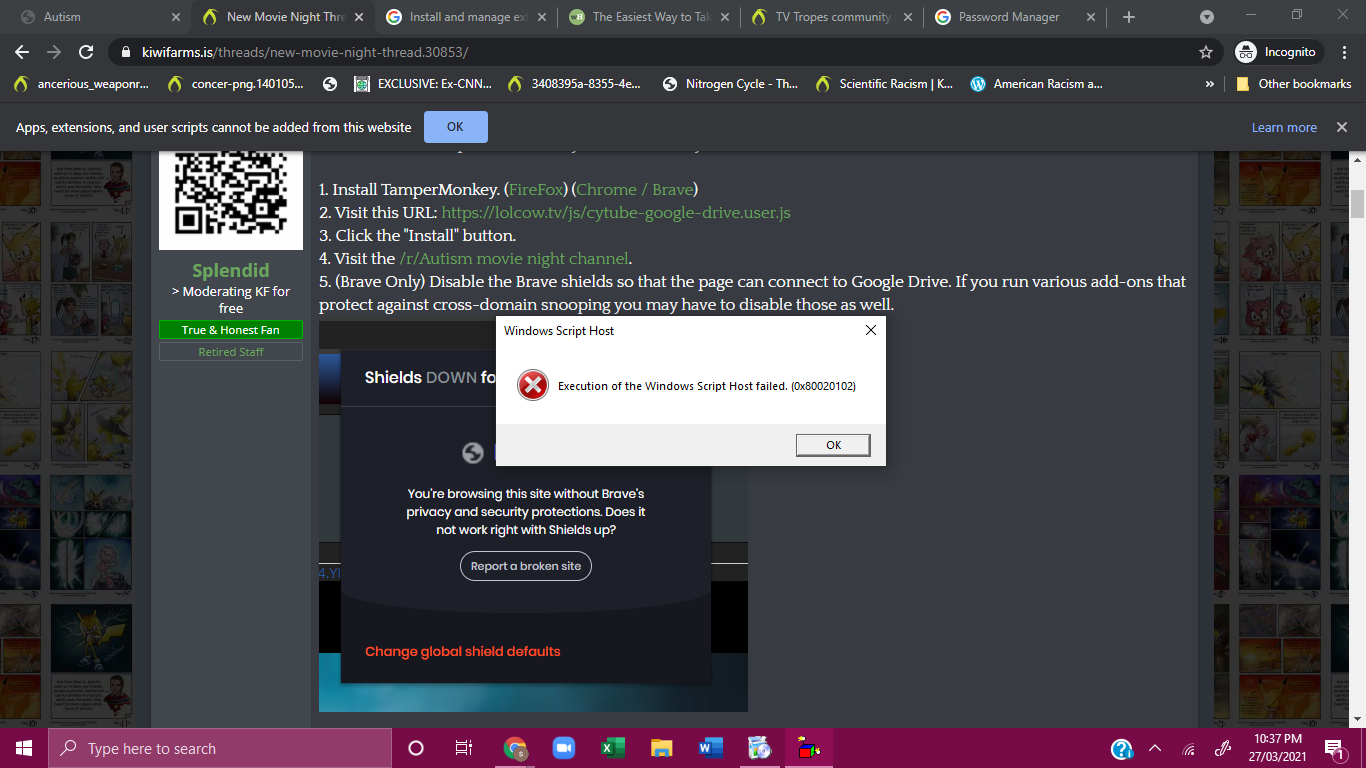This screenshot has height=768, width=1366.
Task: Open ancerious_weaponr bookmark
Action: coord(81,84)
